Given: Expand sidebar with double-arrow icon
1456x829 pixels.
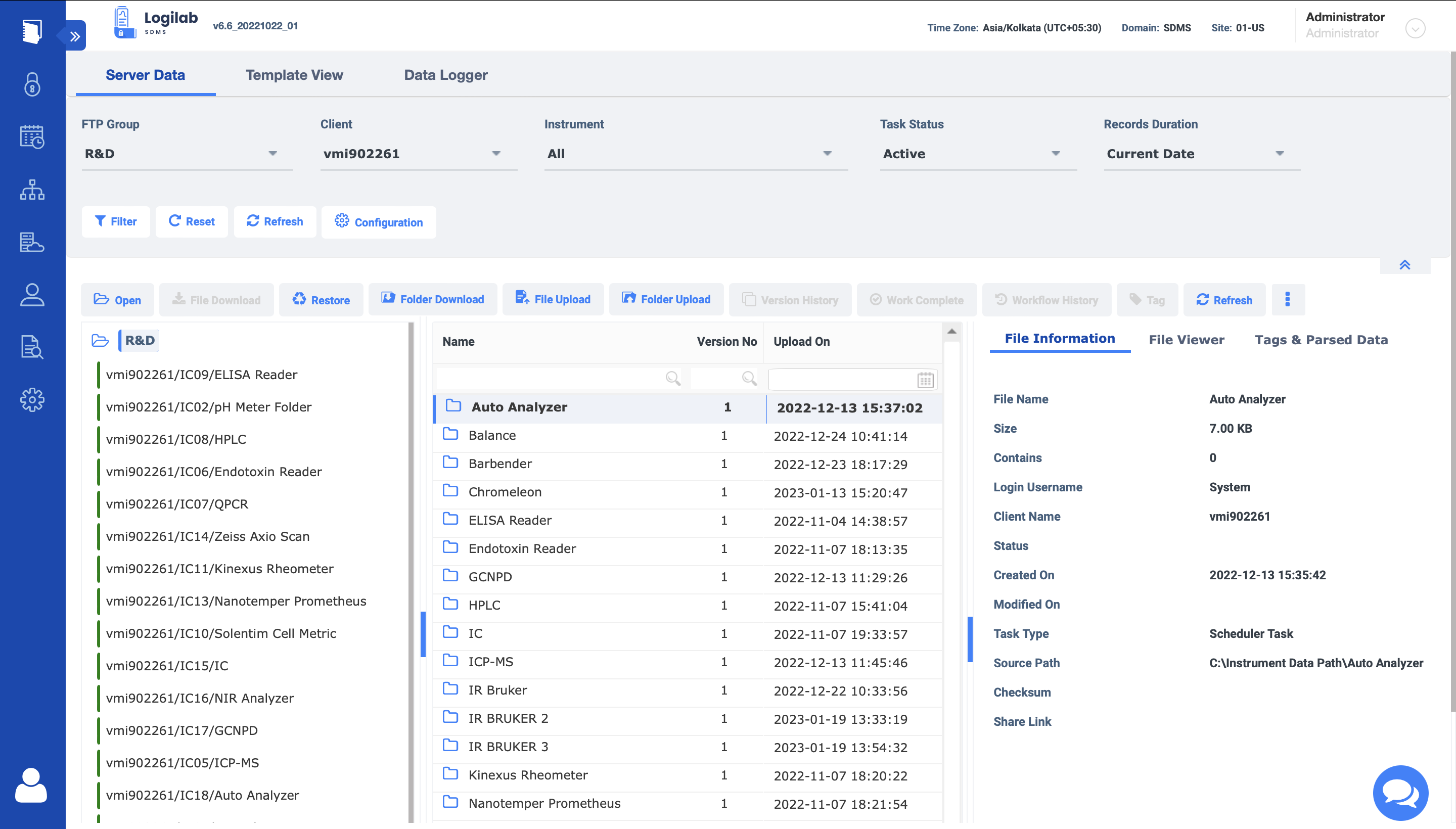Looking at the screenshot, I should (75, 36).
